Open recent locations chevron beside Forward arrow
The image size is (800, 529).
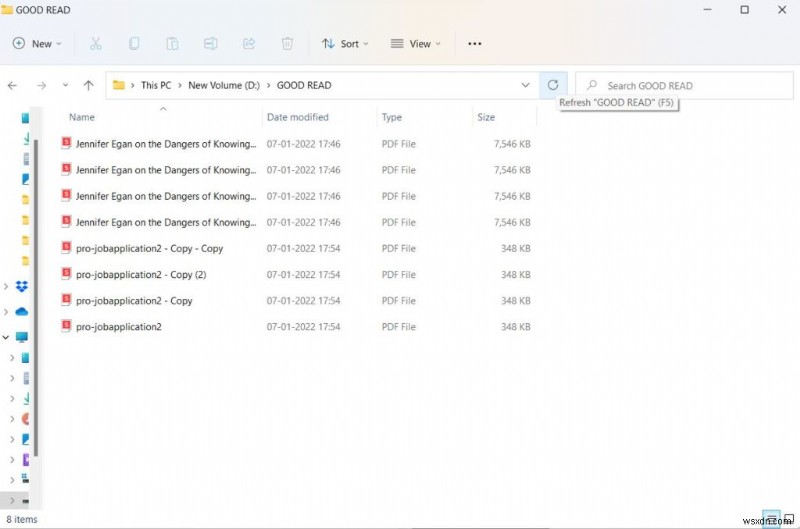tap(65, 85)
